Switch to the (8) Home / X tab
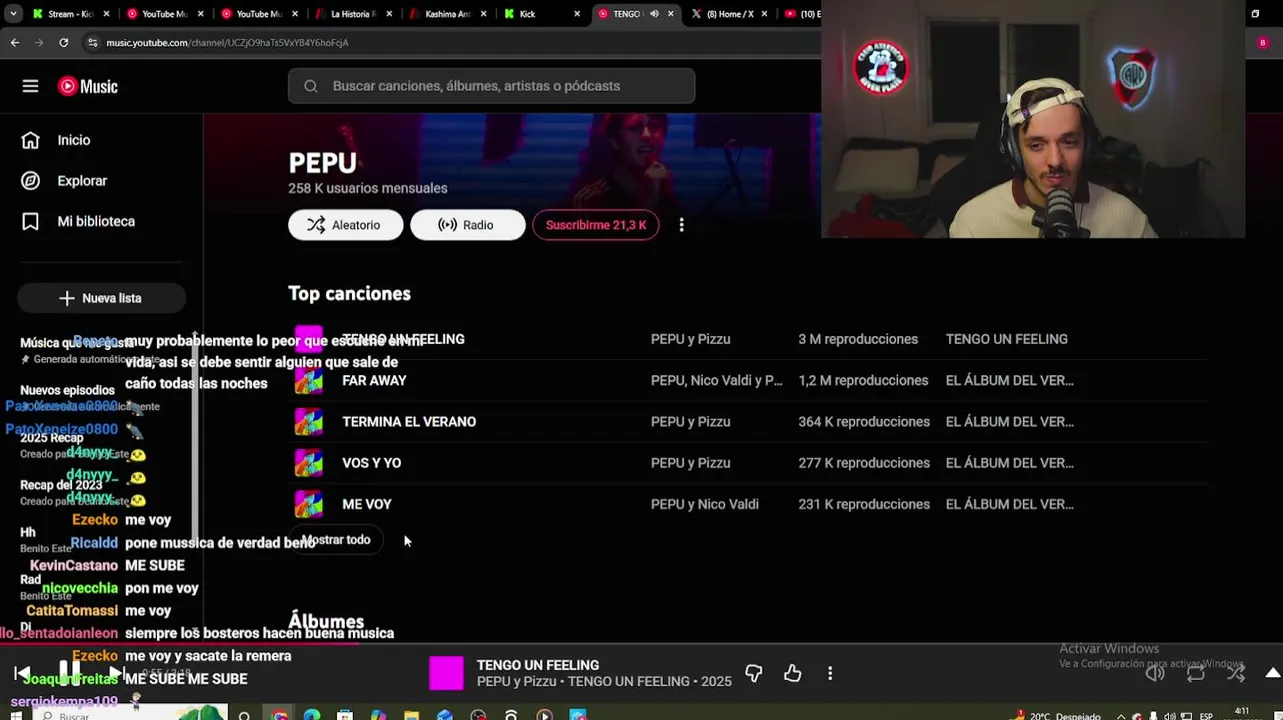 pos(730,14)
